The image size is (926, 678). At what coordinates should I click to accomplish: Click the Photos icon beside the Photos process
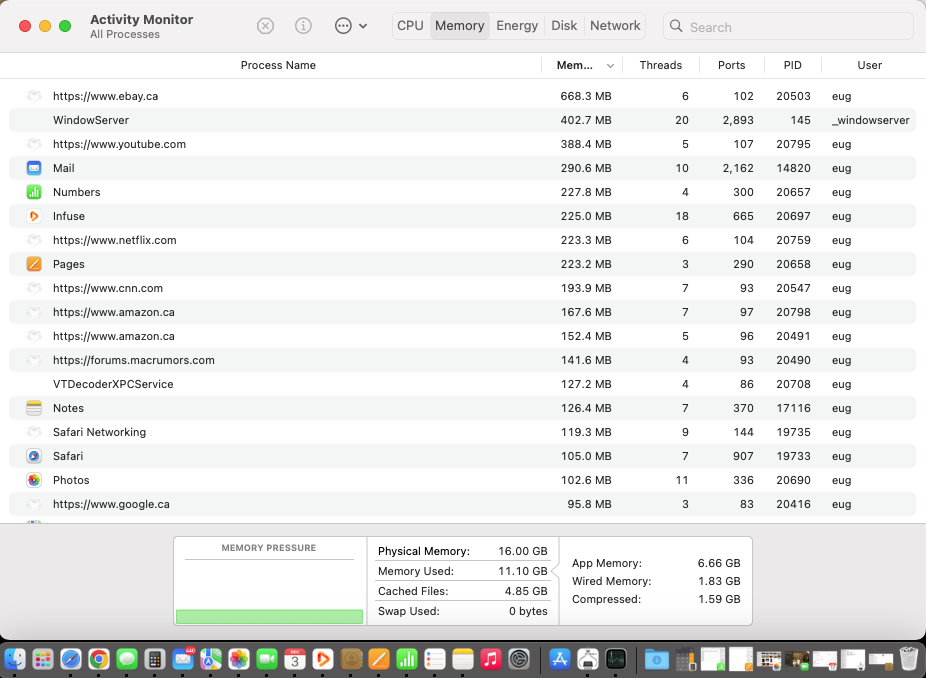click(x=33, y=480)
